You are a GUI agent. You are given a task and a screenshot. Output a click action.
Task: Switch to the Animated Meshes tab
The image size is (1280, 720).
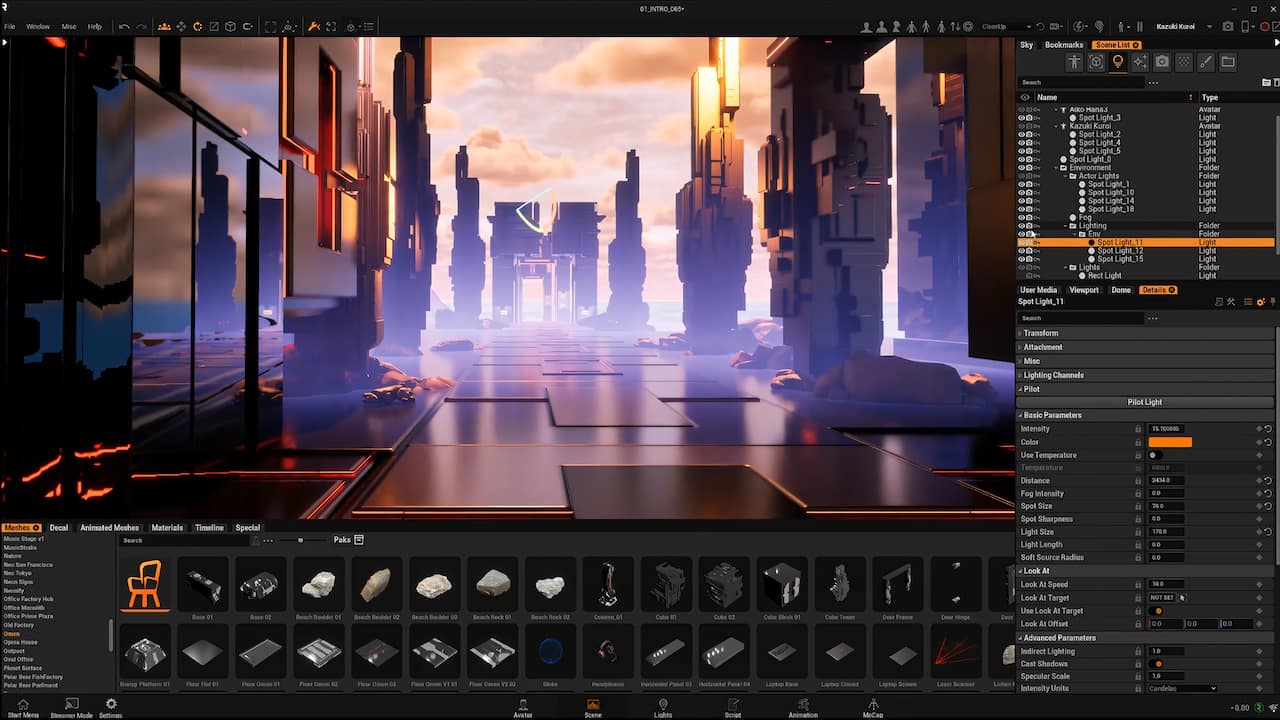point(109,528)
